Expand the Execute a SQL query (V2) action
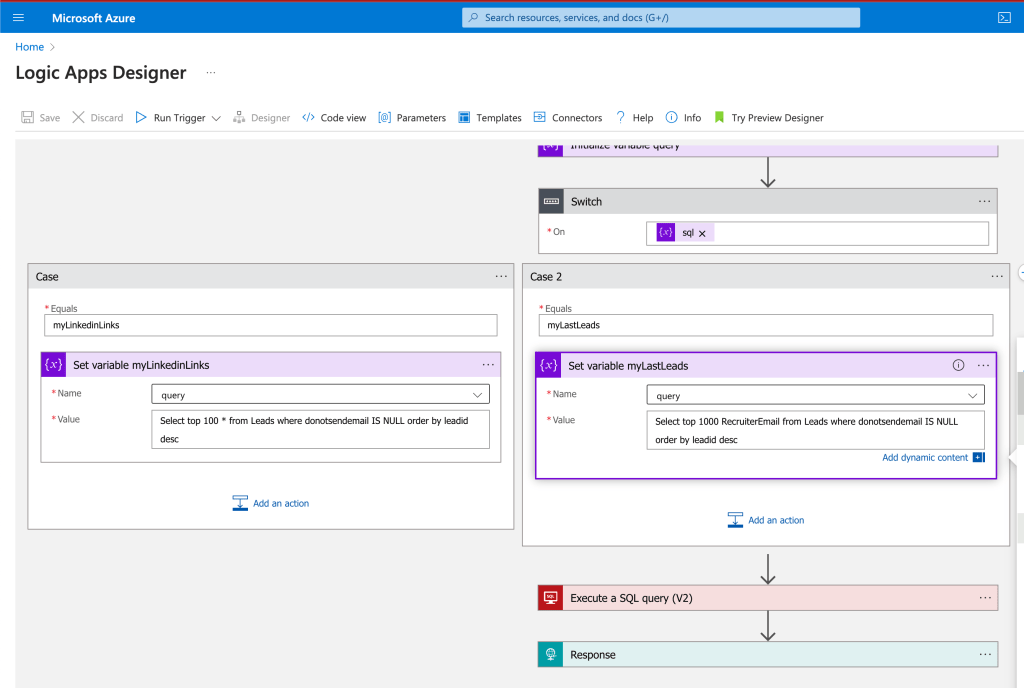The image size is (1024, 688). (x=768, y=598)
